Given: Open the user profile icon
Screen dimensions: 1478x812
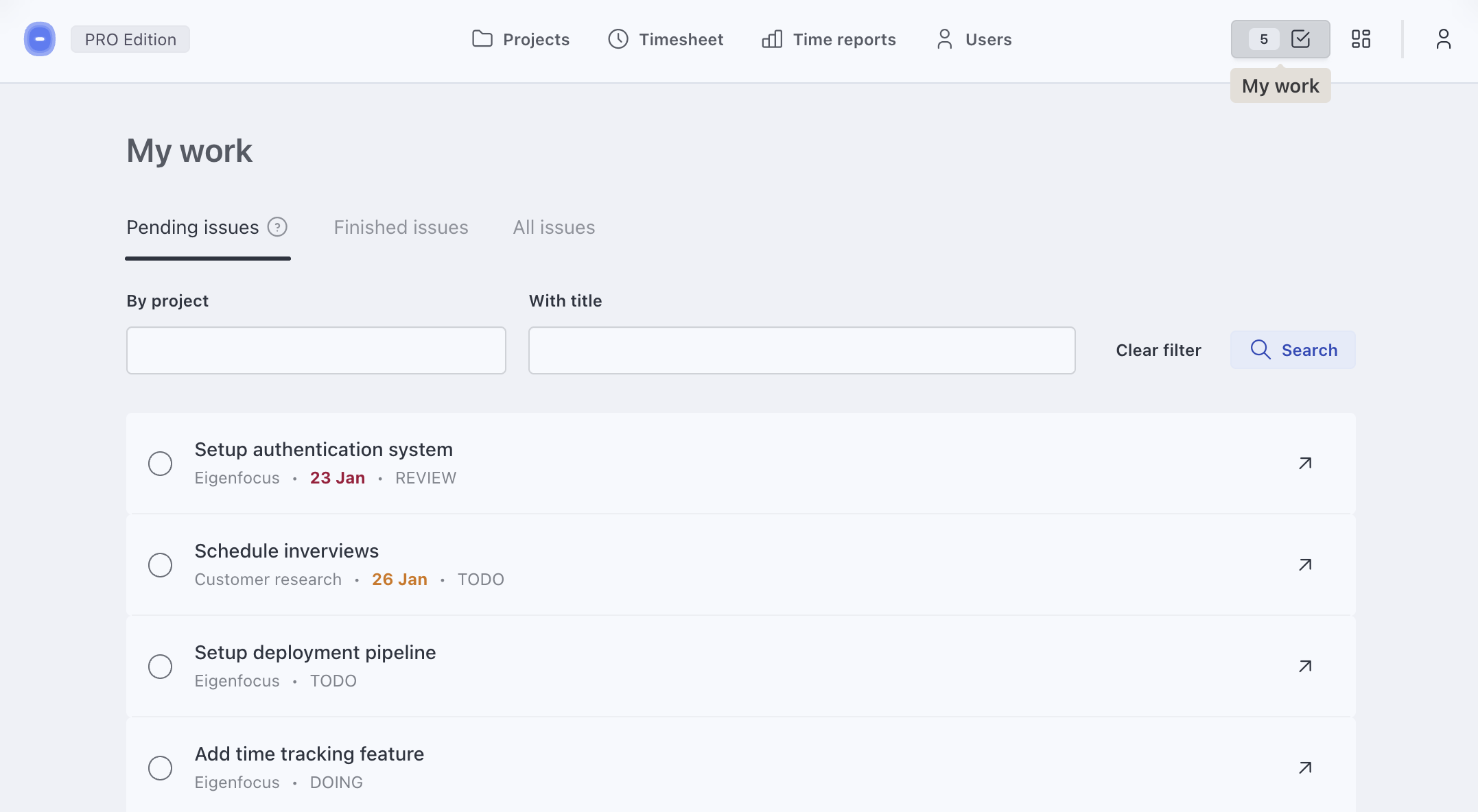Looking at the screenshot, I should pos(1442,39).
